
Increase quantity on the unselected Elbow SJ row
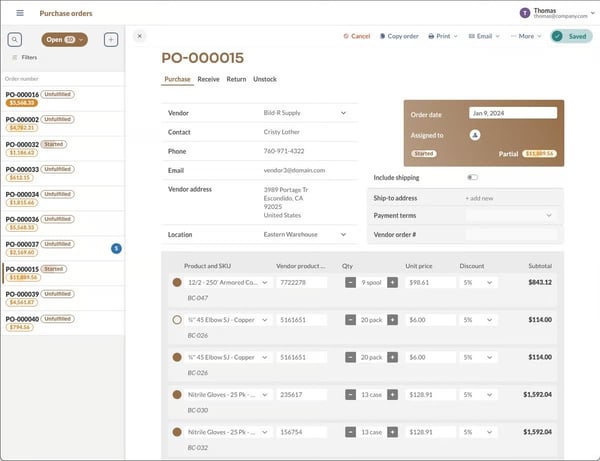393,320
